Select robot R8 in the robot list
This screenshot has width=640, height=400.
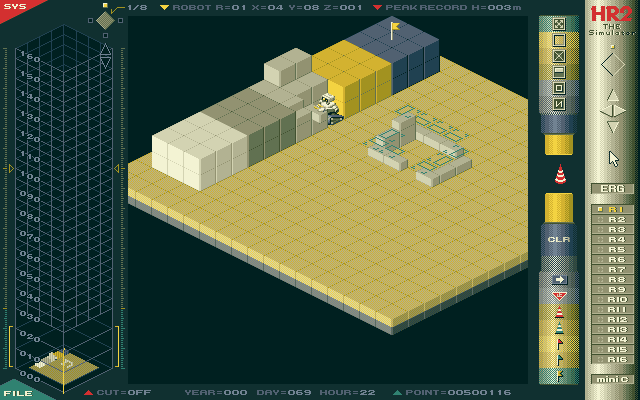pos(614,279)
